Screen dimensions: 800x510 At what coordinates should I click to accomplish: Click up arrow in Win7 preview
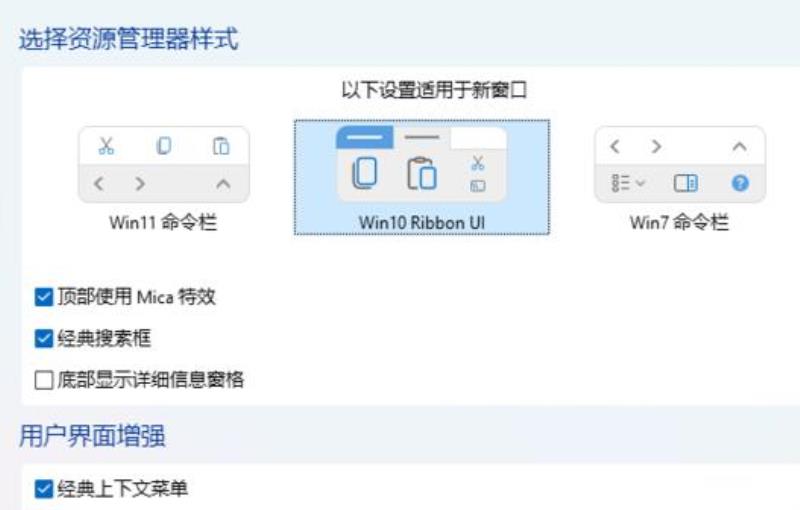(739, 147)
